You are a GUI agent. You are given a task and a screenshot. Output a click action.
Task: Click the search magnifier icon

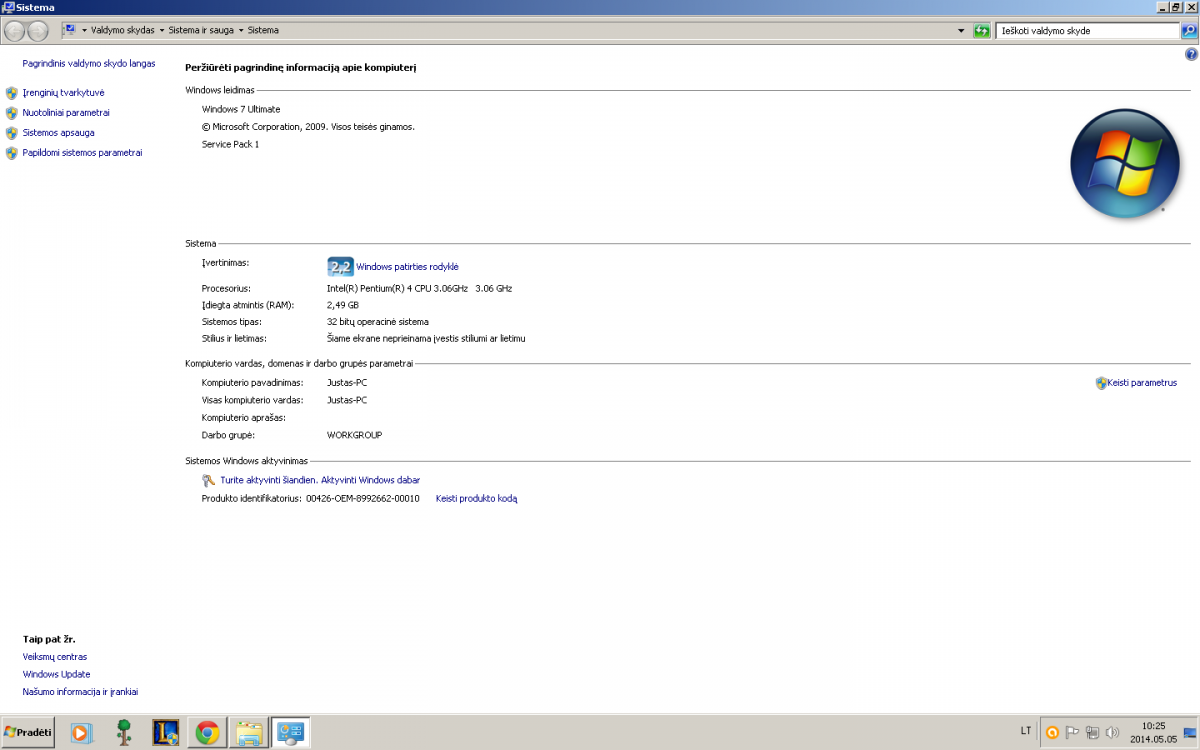1189,31
